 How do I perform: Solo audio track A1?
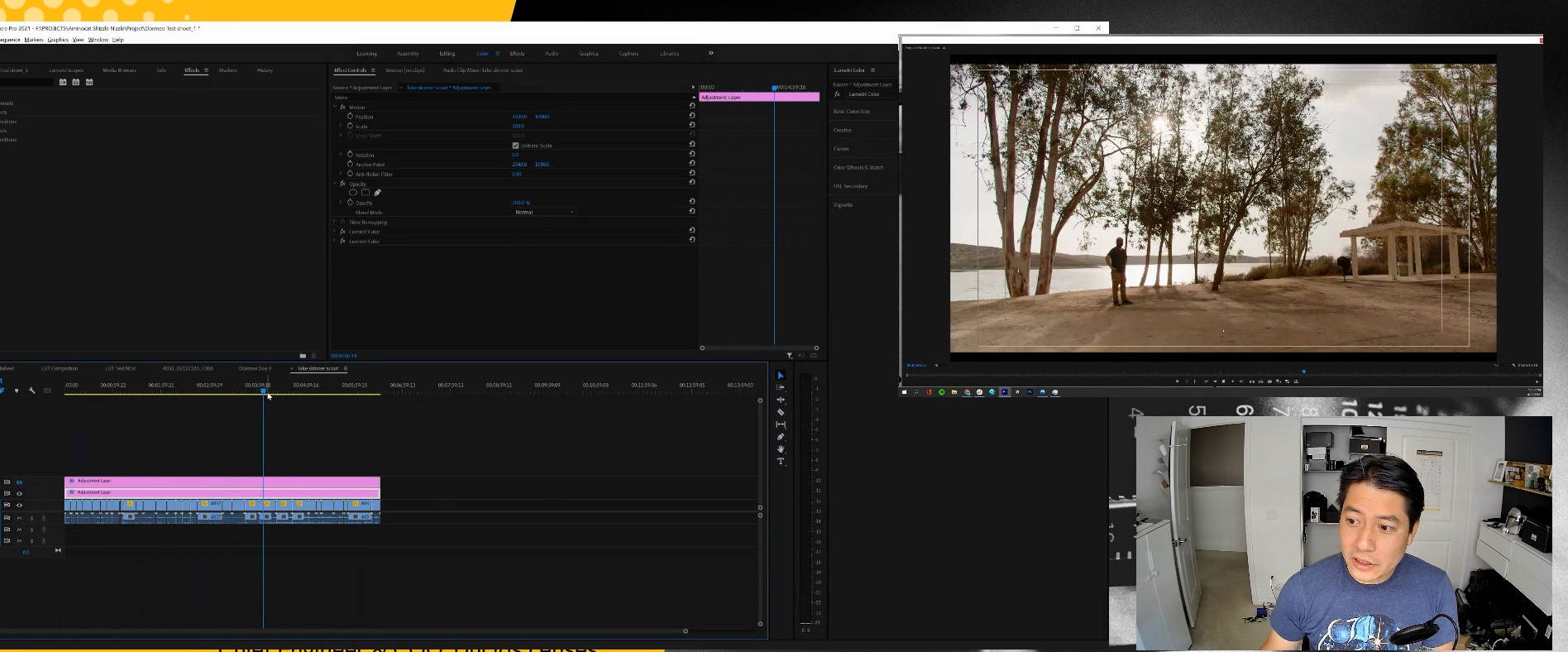pos(31,518)
